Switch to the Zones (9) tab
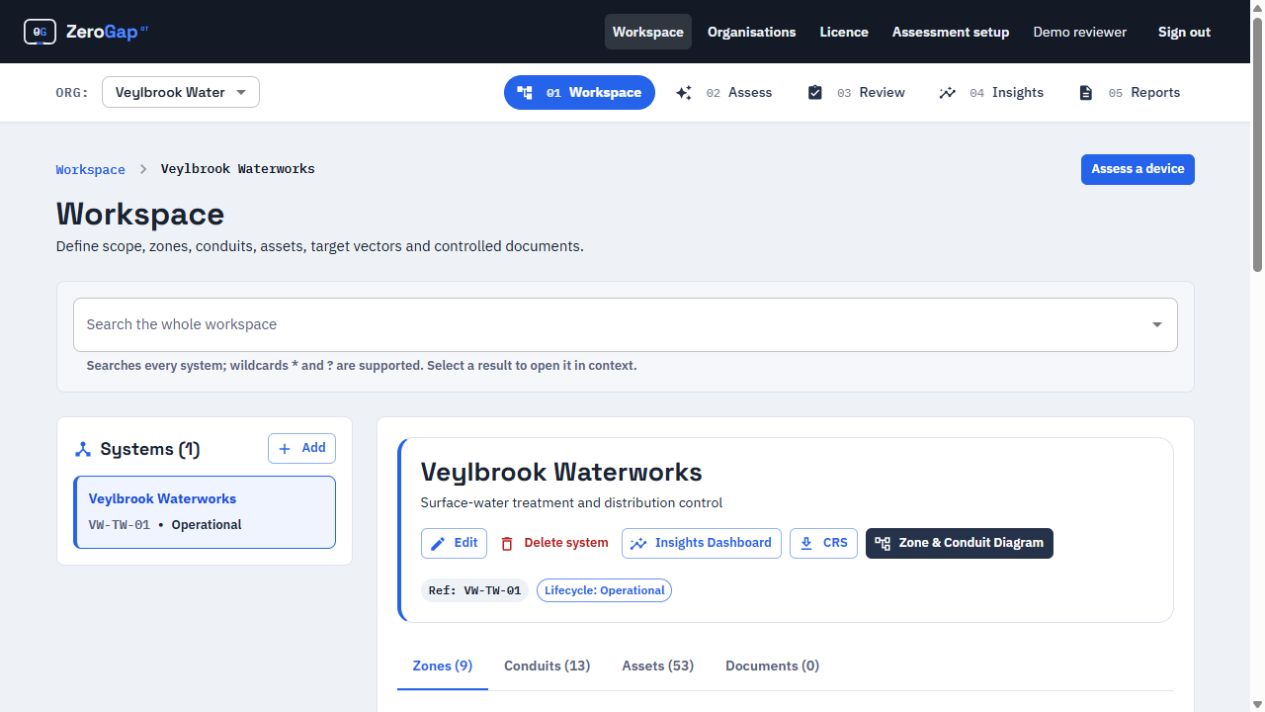 pyautogui.click(x=443, y=666)
